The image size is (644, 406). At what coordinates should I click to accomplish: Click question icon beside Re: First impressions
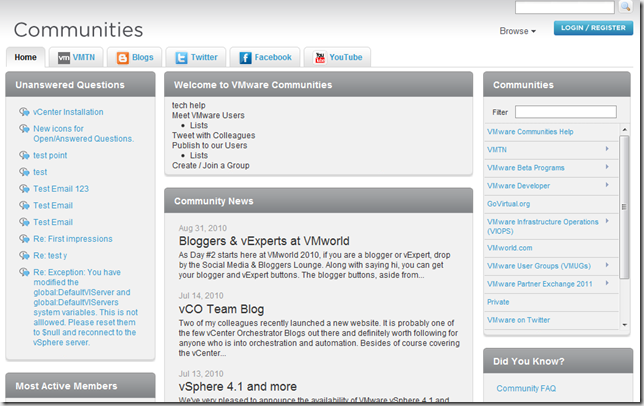click(x=24, y=239)
